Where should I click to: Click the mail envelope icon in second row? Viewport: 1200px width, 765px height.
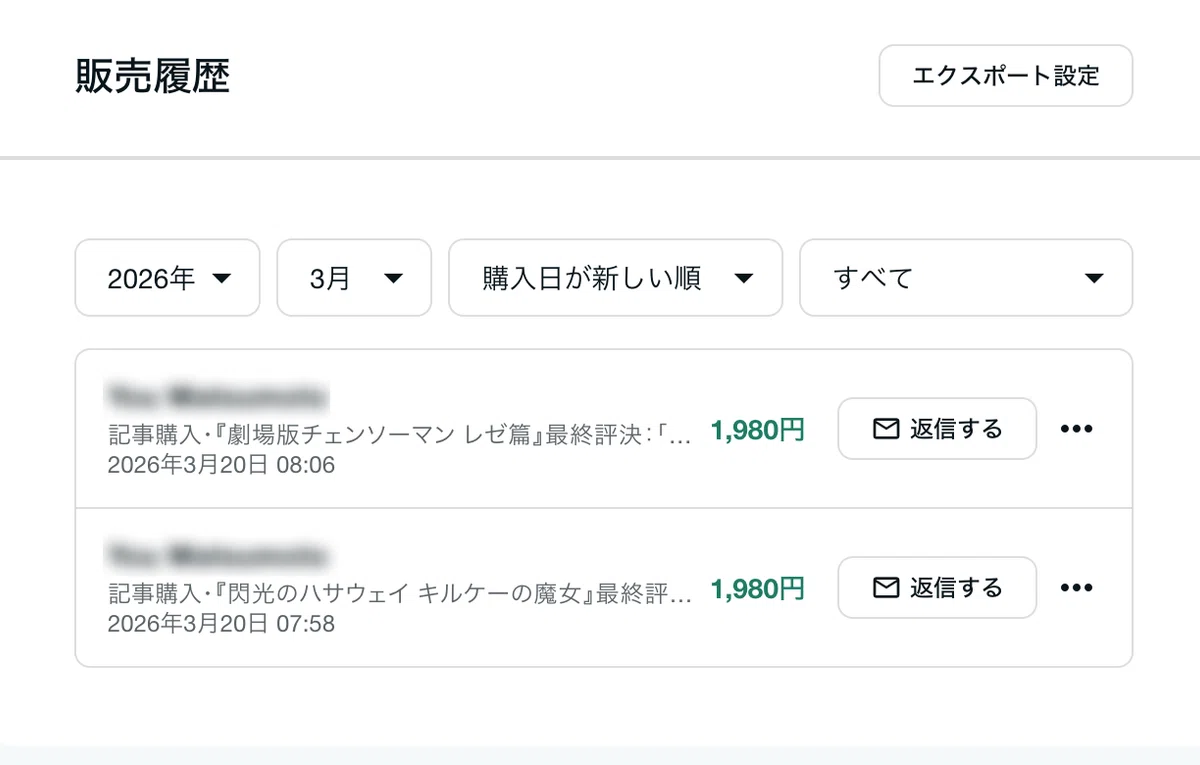[886, 587]
